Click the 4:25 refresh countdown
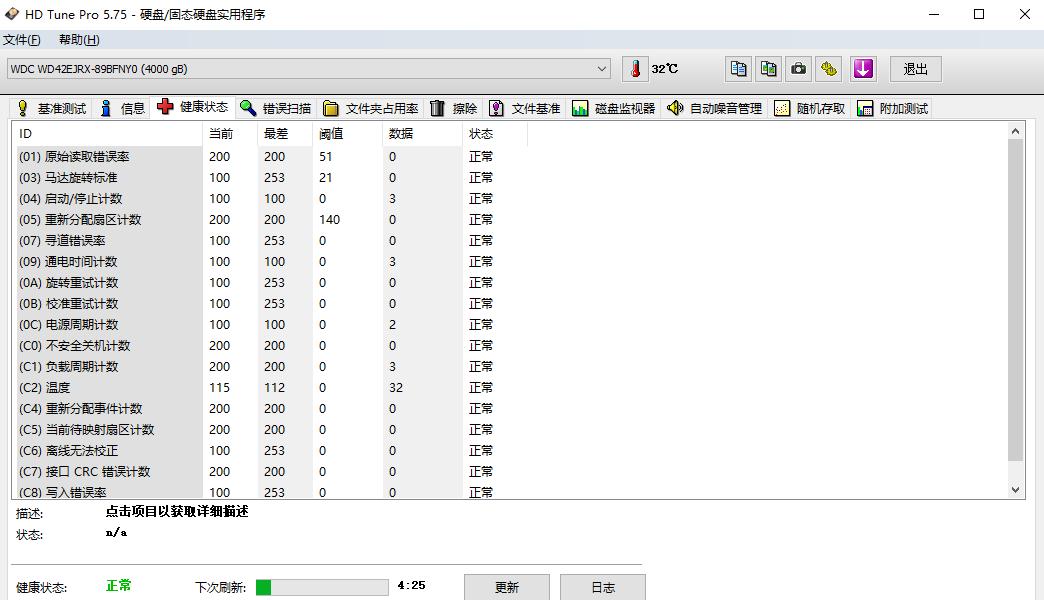Viewport: 1044px width, 600px height. click(411, 585)
